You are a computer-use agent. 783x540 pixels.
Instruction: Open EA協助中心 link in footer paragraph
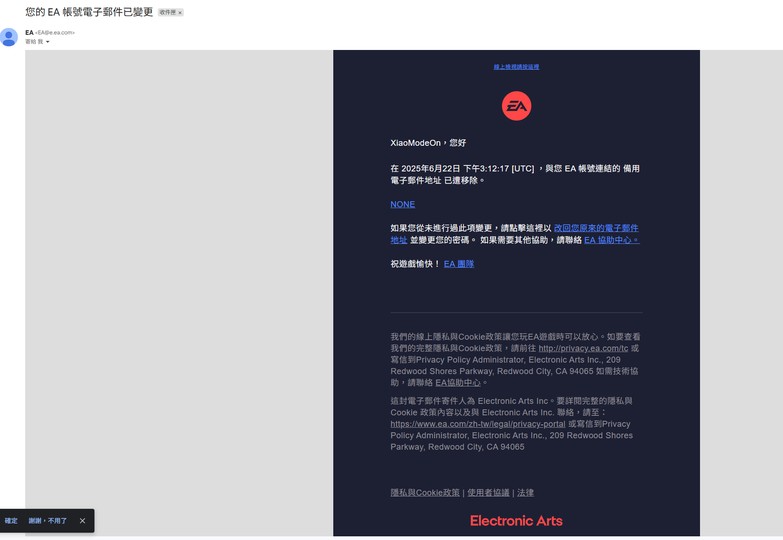coord(458,383)
